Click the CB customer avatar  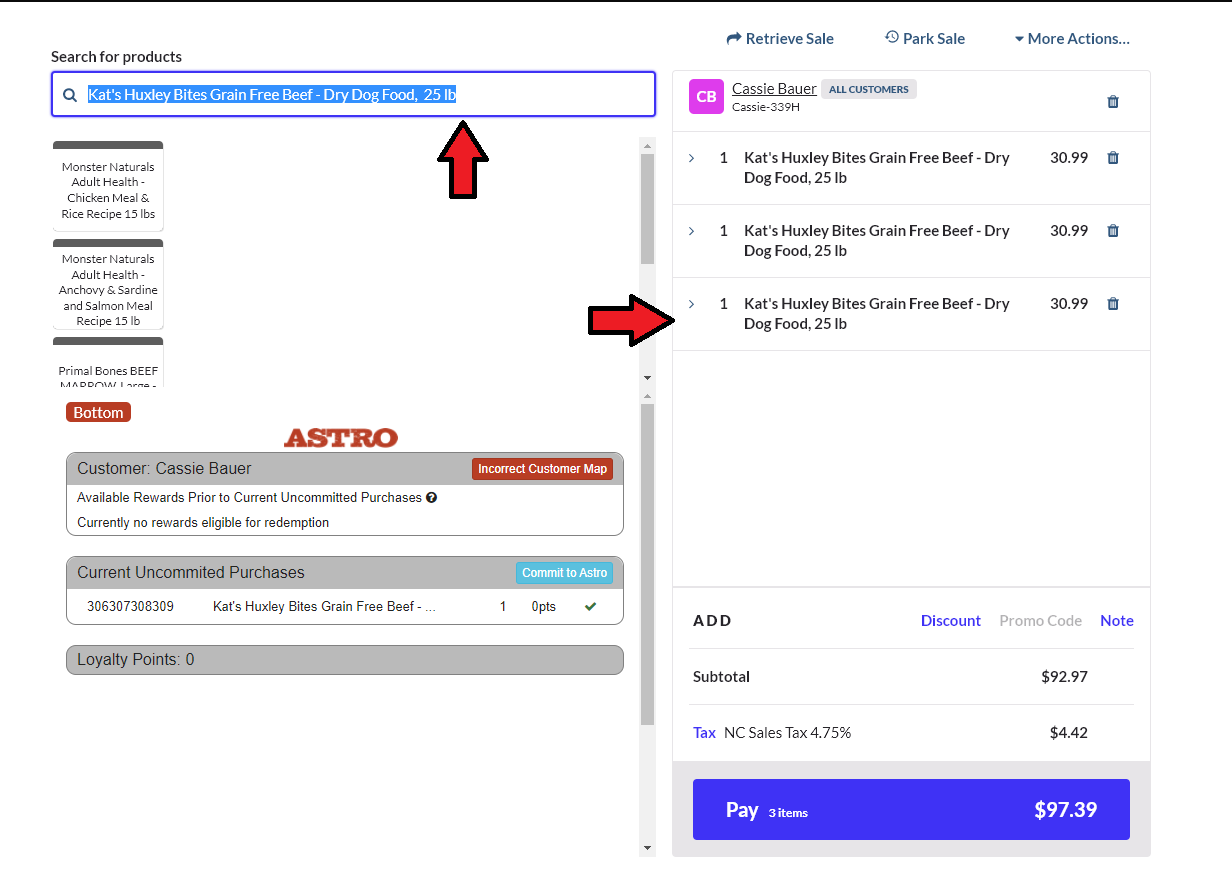(x=706, y=97)
